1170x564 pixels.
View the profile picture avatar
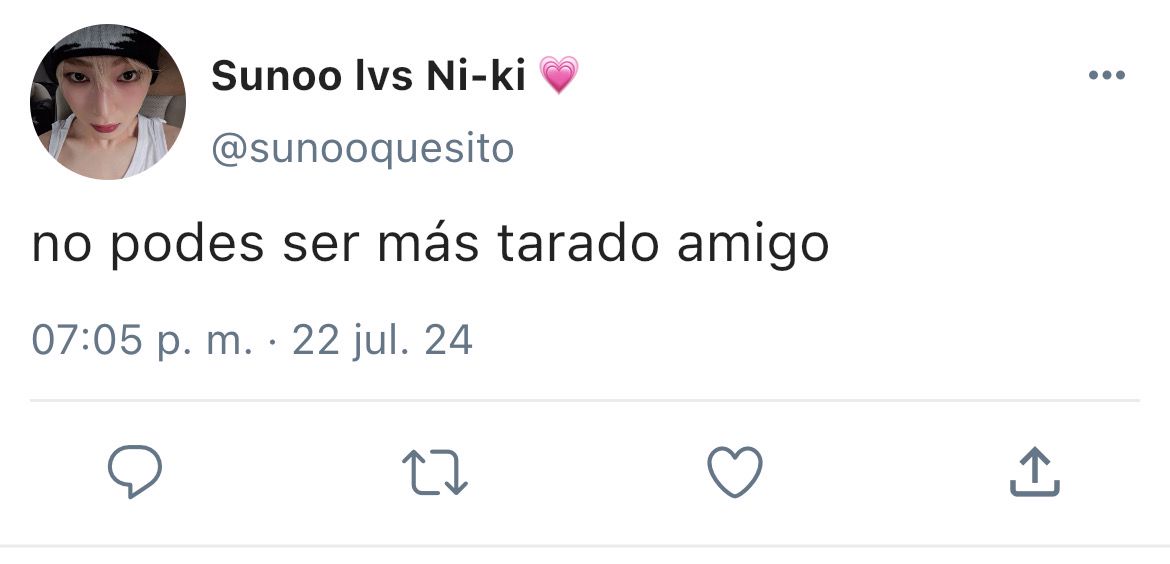coord(108,101)
